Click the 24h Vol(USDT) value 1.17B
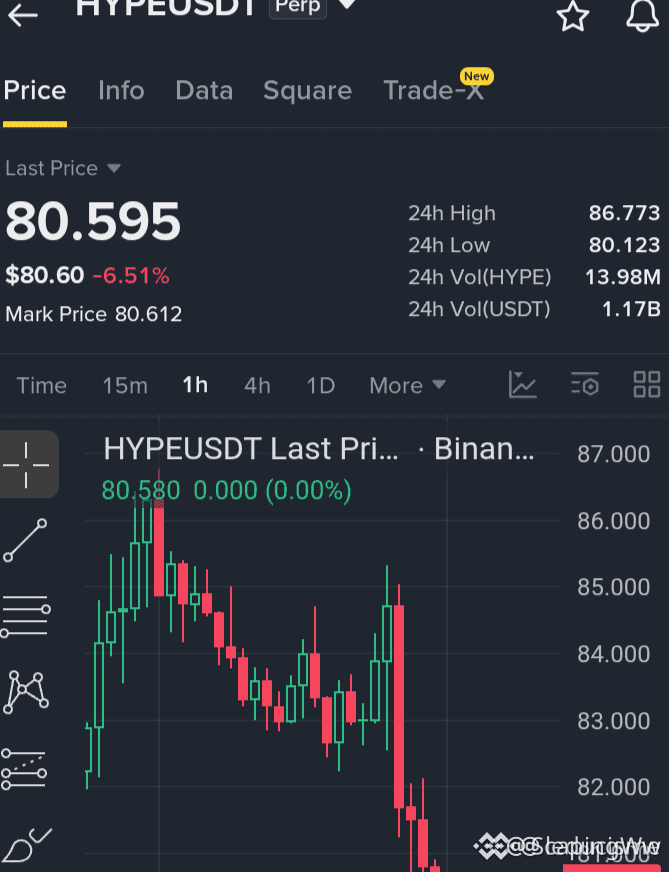 click(x=631, y=309)
